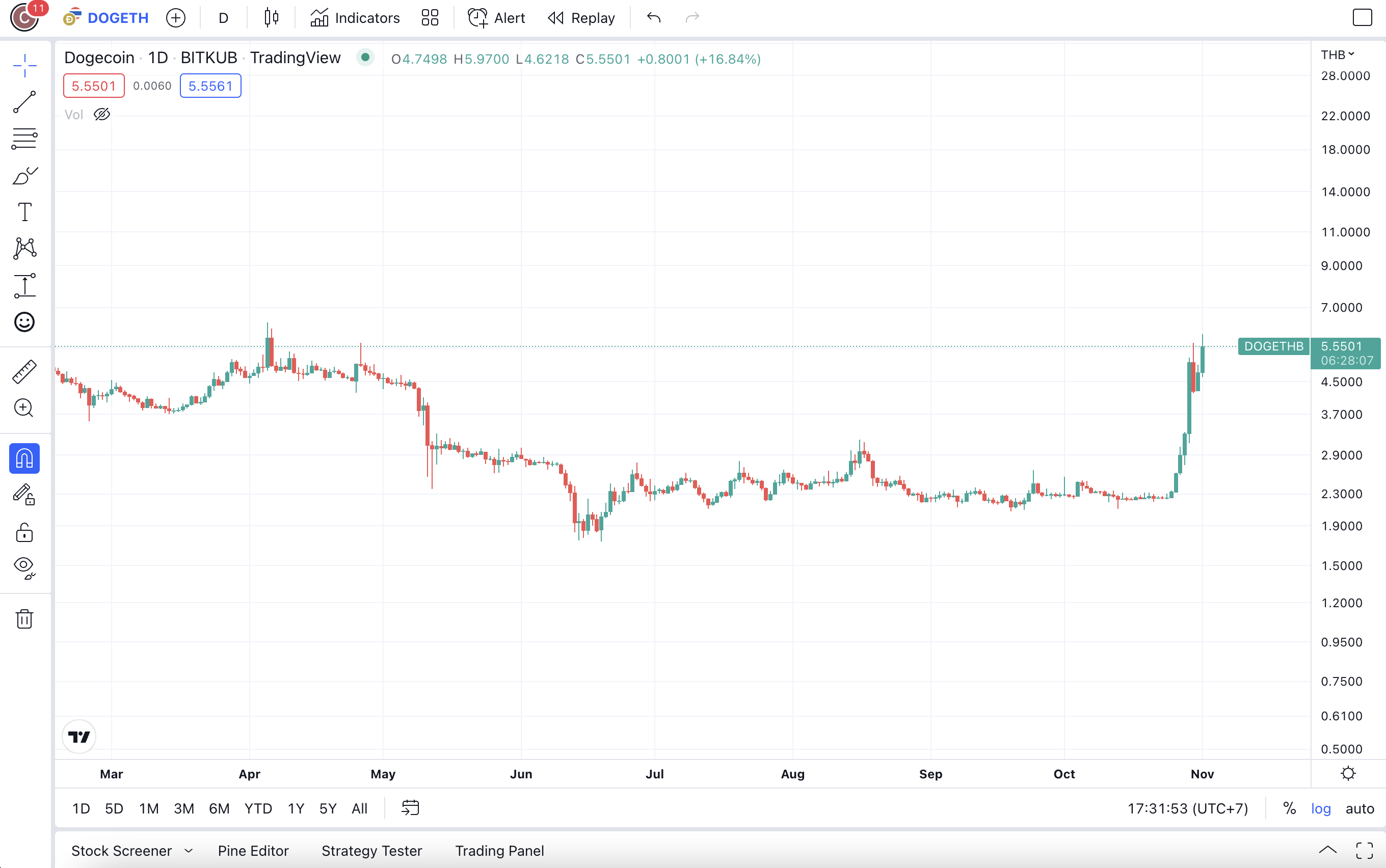Open the THB currency dropdown
Viewport: 1386px width, 868px height.
coord(1337,55)
